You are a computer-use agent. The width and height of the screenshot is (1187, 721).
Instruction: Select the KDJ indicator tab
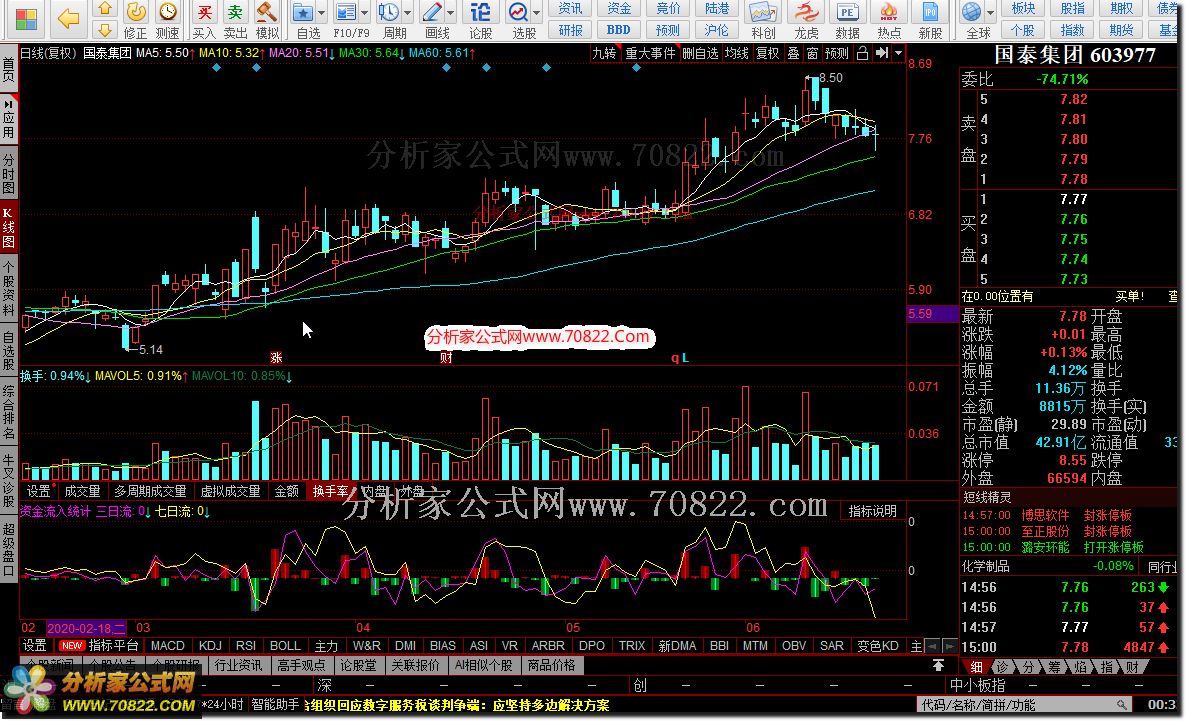pyautogui.click(x=210, y=645)
